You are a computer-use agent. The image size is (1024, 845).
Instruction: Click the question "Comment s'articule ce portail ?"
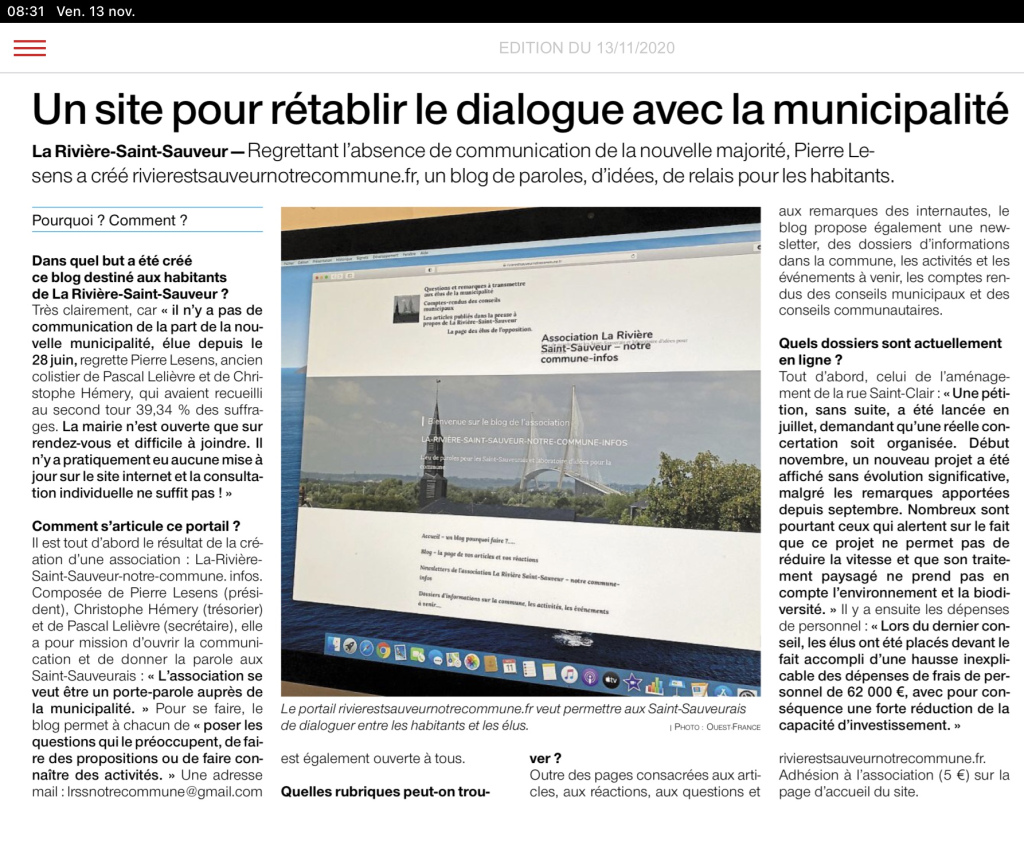(136, 526)
